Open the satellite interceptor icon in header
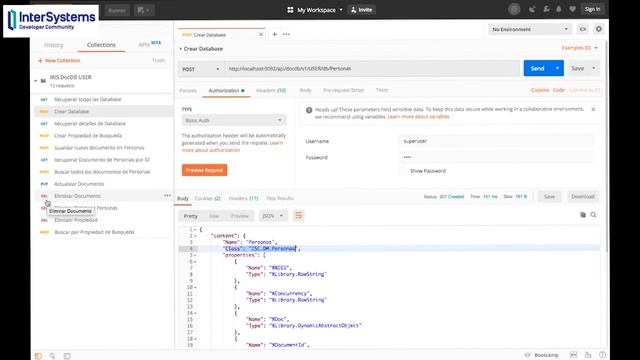The width and height of the screenshot is (640, 360). 532,9
